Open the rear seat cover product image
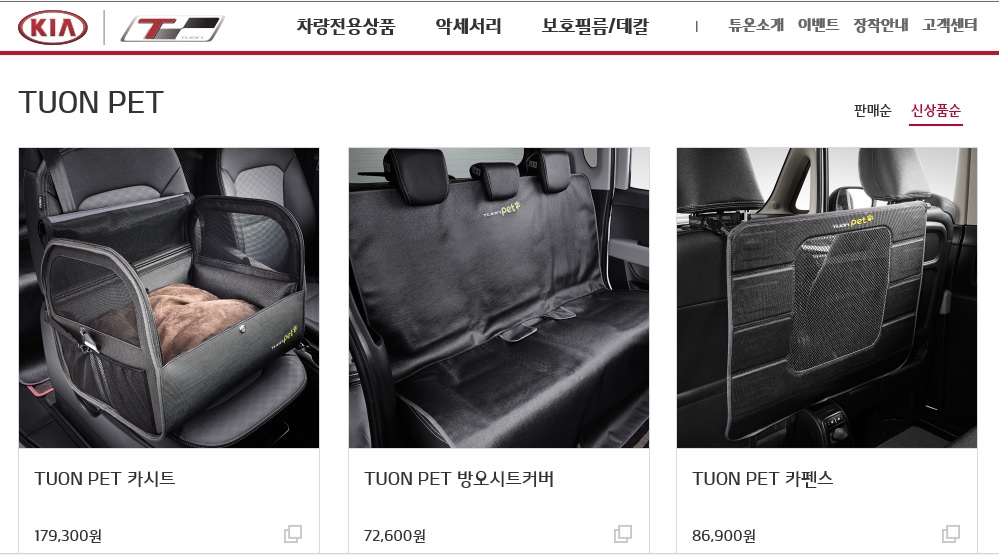This screenshot has height=555, width=999. 499,298
